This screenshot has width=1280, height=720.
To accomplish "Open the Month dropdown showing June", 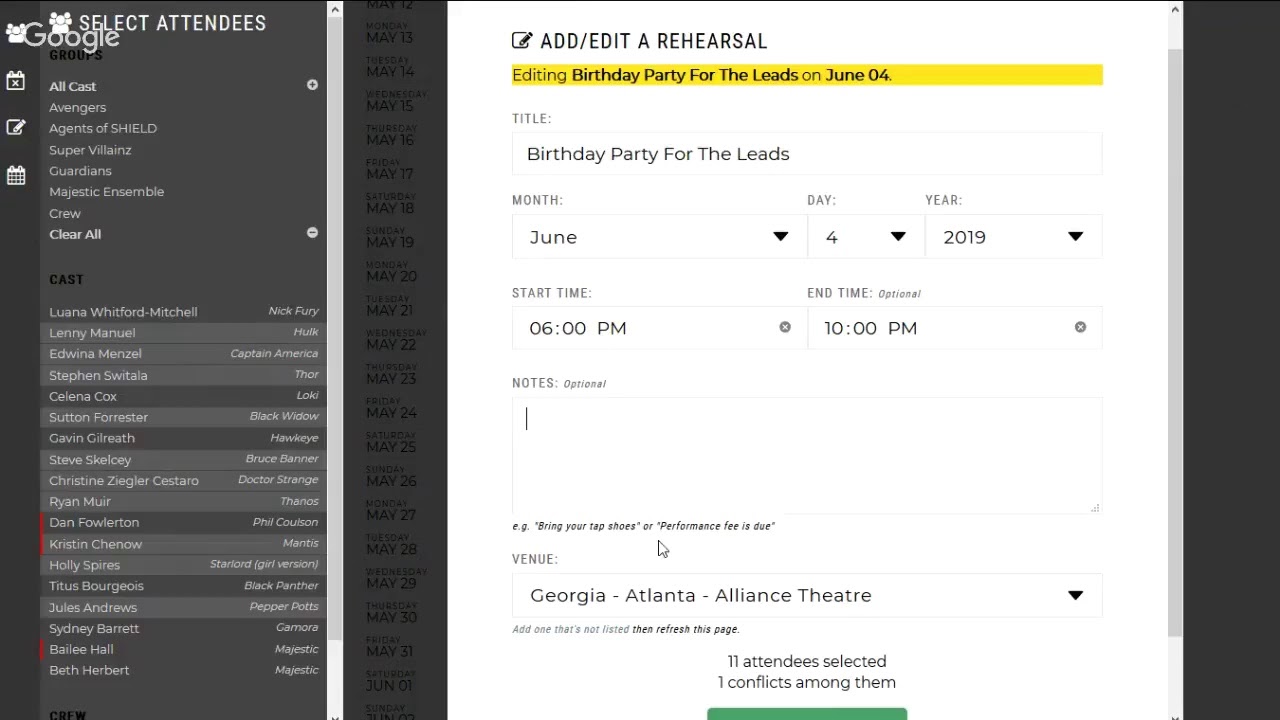I will tap(659, 237).
